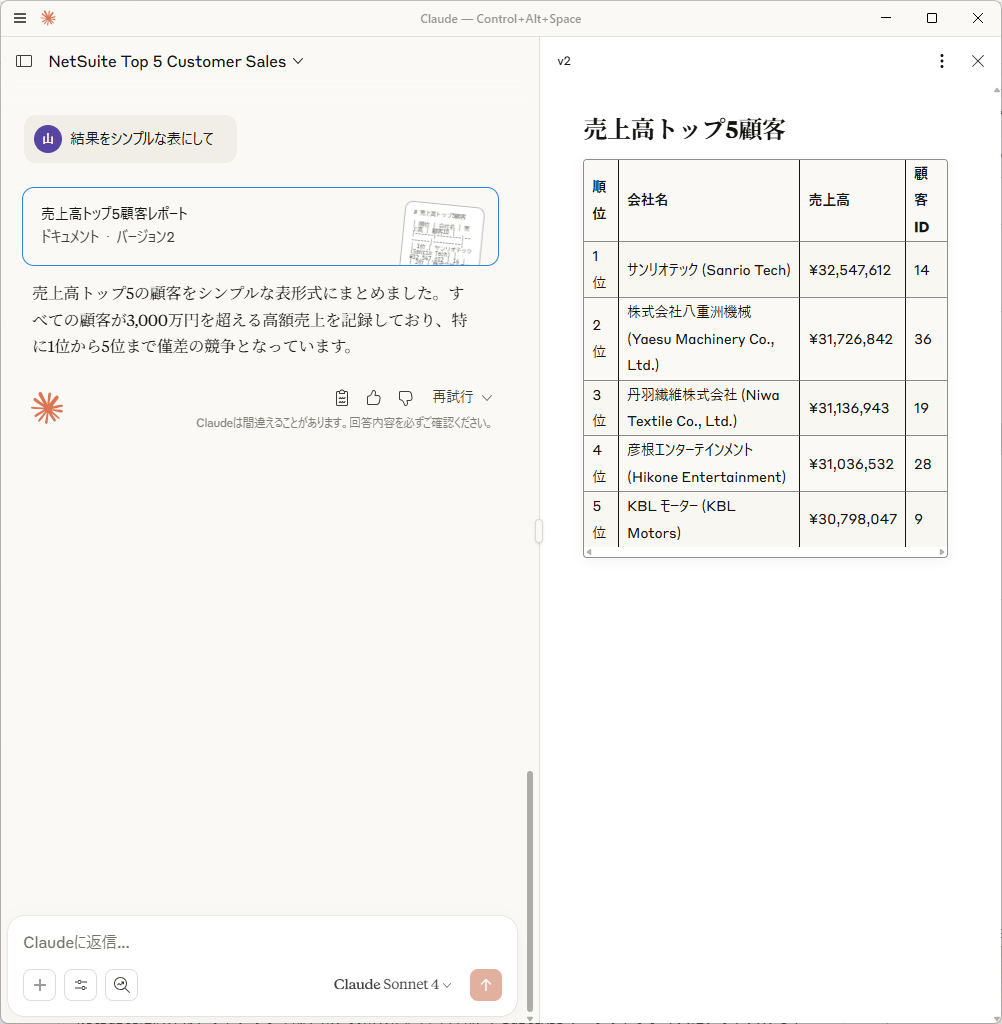Click the document preview thumbnail in the card

click(x=443, y=233)
